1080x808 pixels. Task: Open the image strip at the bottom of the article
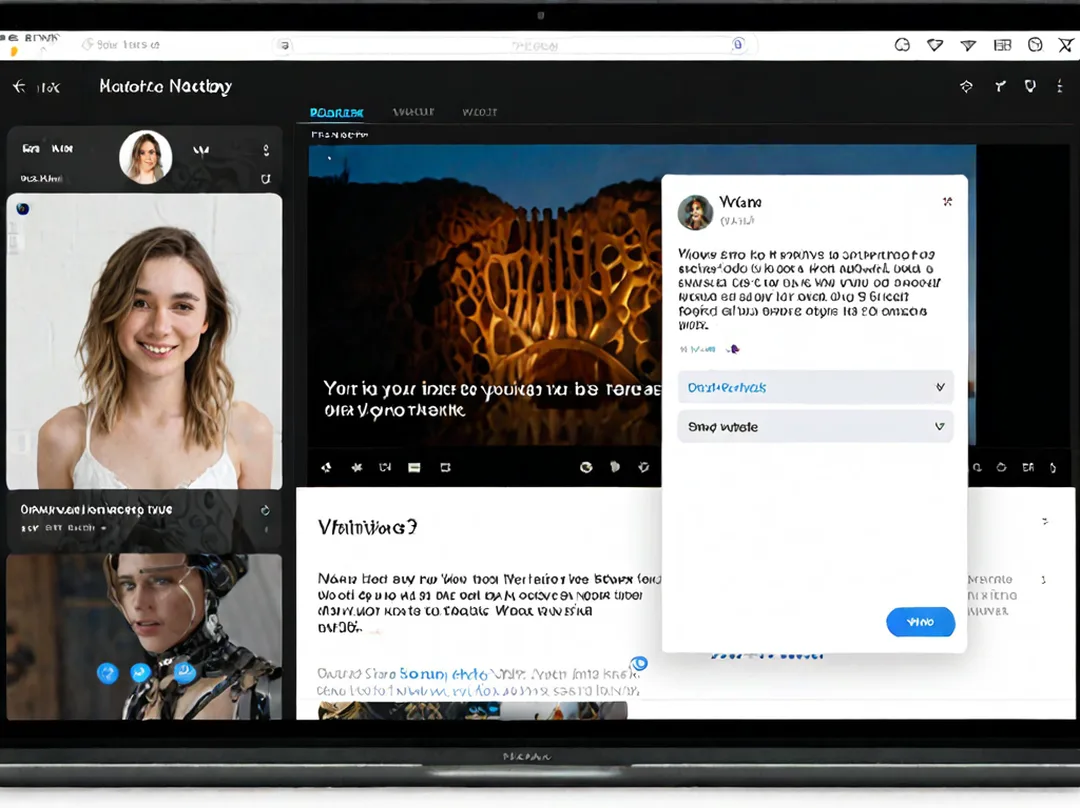[x=472, y=711]
